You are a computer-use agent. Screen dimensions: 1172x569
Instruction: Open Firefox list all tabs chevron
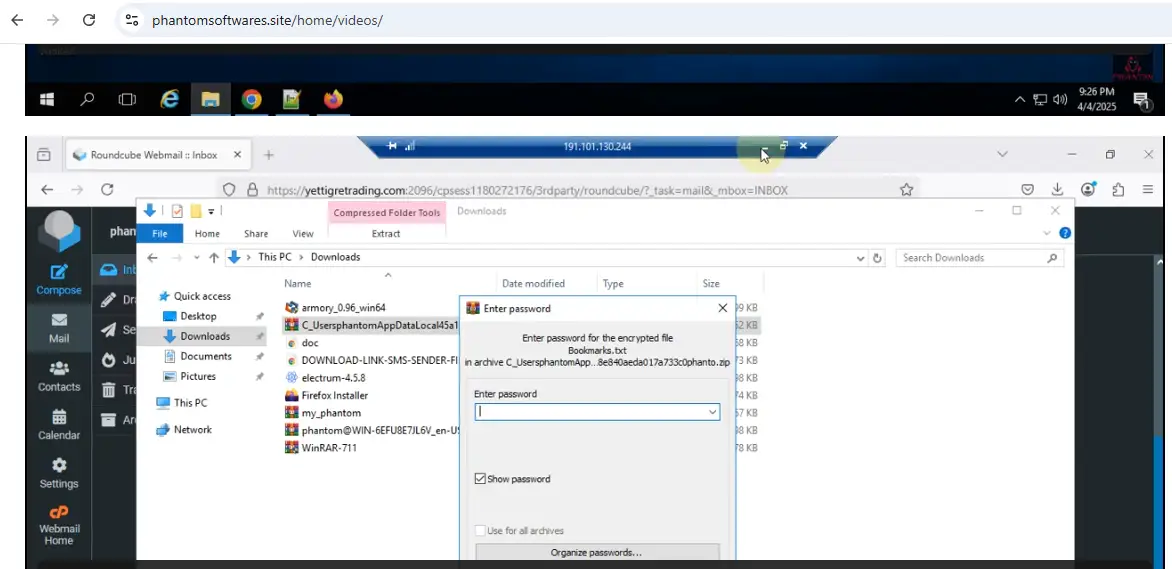(1003, 155)
